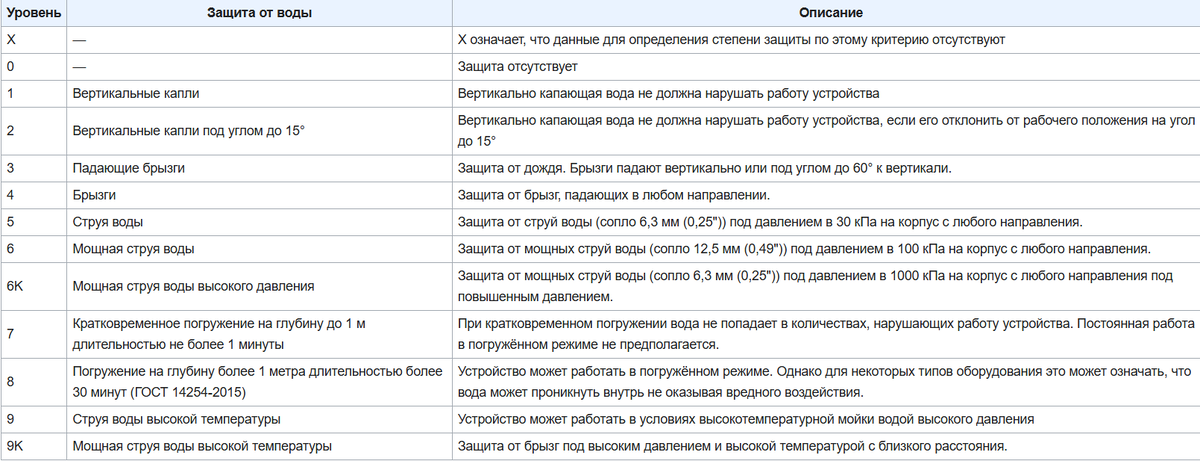Select the level '9K' cell
The height and width of the screenshot is (461, 1200).
[x=33, y=446]
